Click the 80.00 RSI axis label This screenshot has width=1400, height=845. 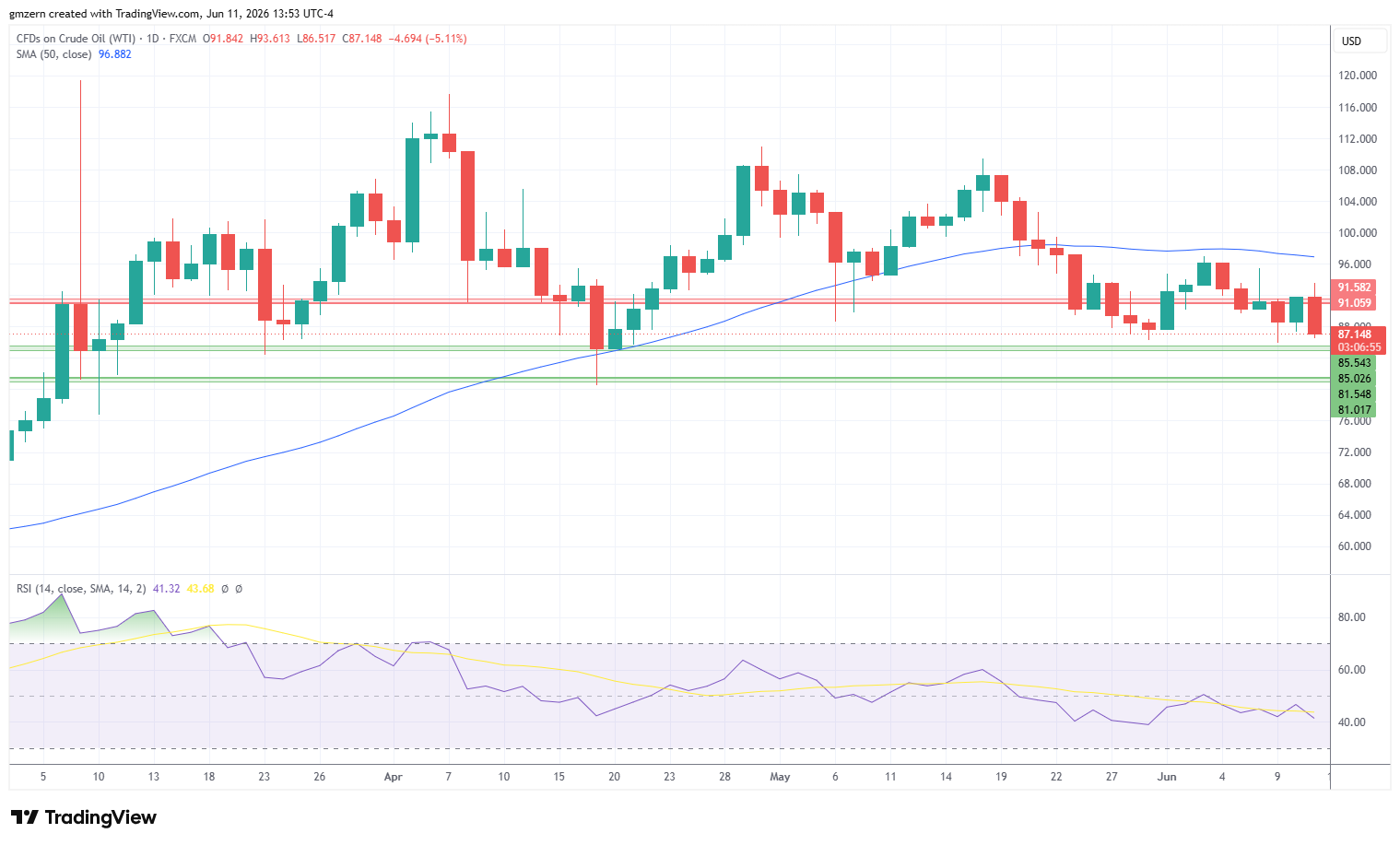[x=1352, y=617]
